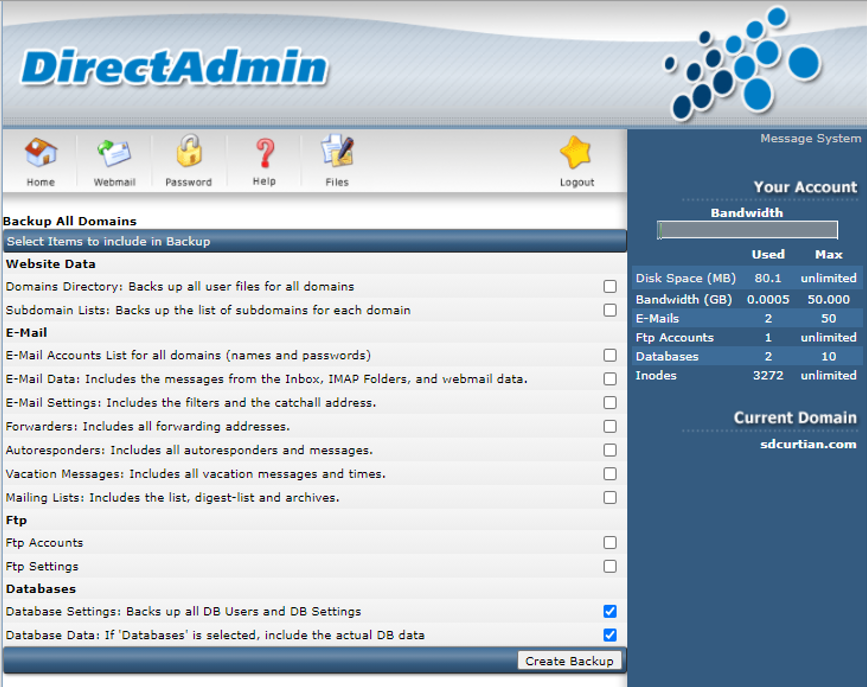Click the 50.000 bandwidth max value
This screenshot has width=867, height=687.
coord(828,299)
